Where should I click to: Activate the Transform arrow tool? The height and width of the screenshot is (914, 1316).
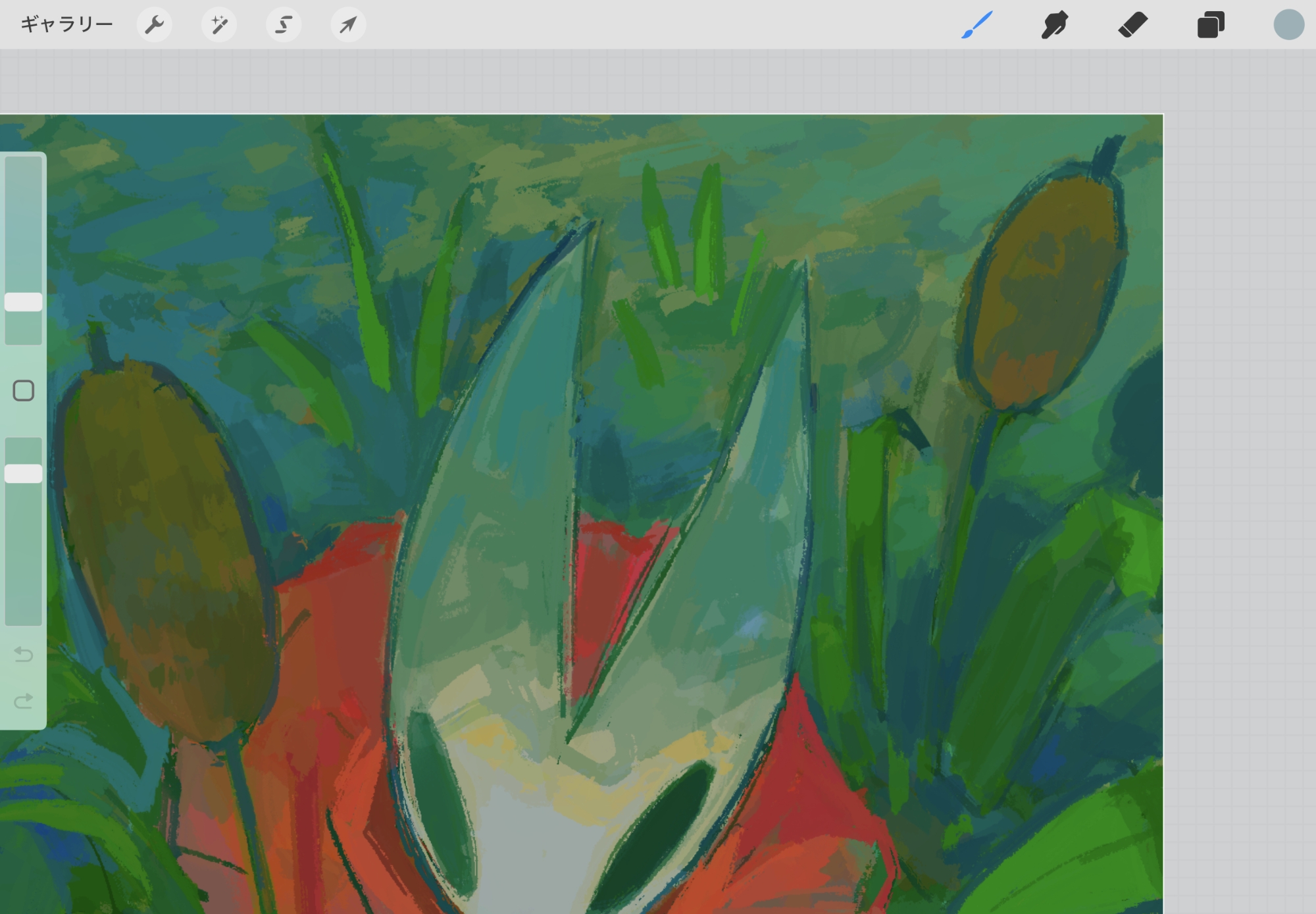click(348, 25)
